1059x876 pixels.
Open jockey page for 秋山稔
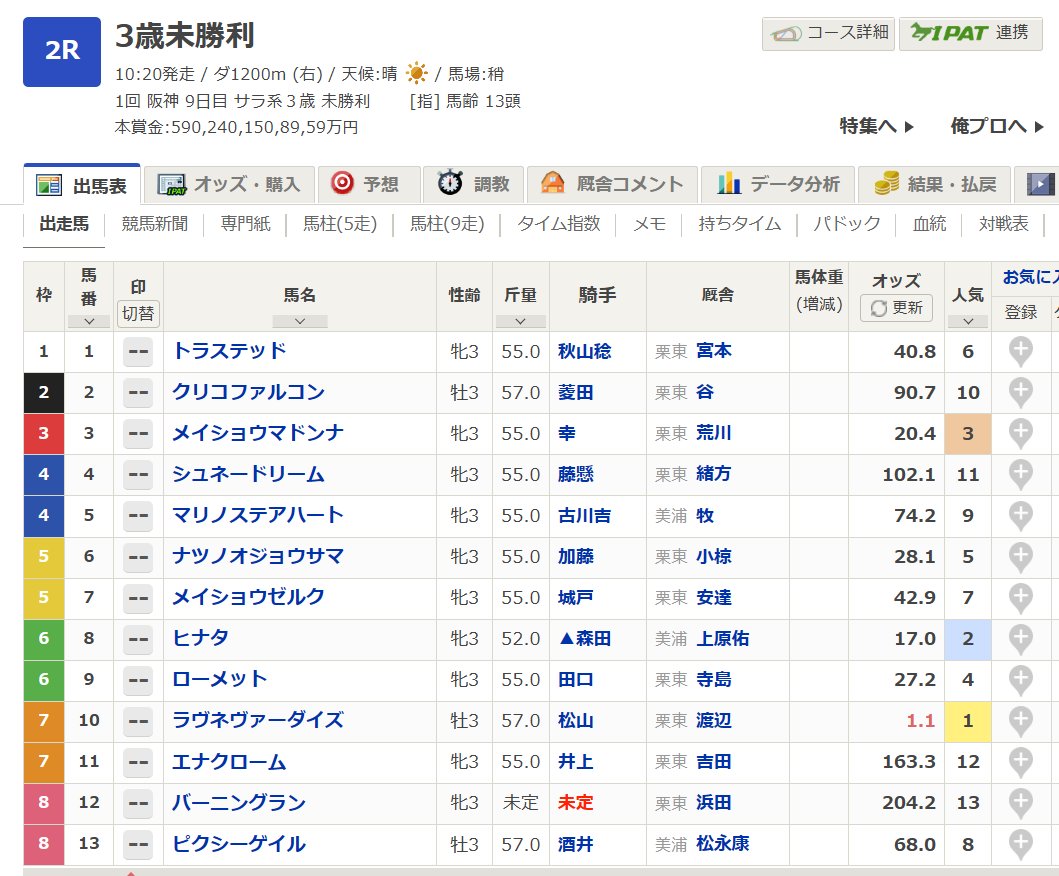point(585,351)
